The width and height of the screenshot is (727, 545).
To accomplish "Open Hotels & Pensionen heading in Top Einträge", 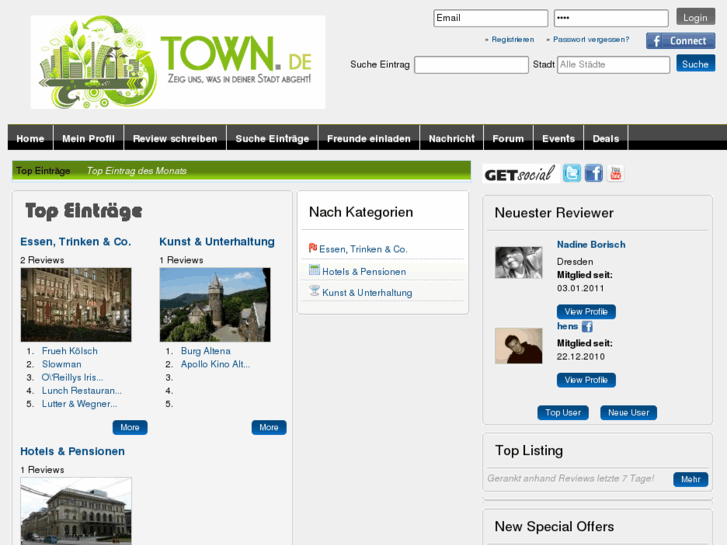I will (x=72, y=451).
